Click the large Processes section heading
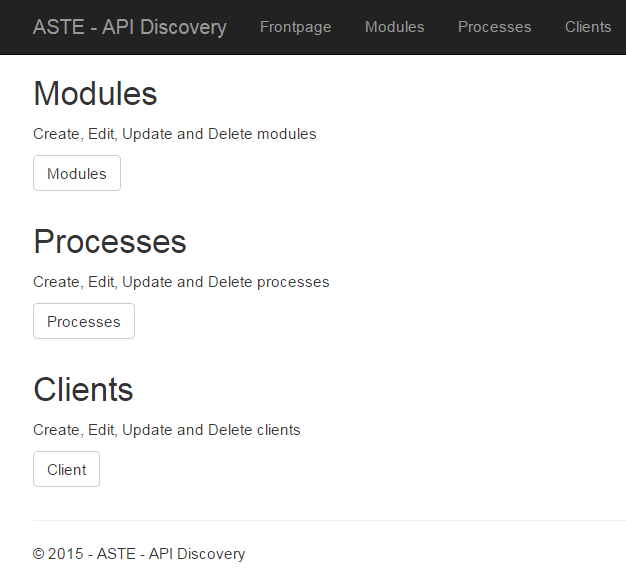Image resolution: width=626 pixels, height=579 pixels. 110,242
